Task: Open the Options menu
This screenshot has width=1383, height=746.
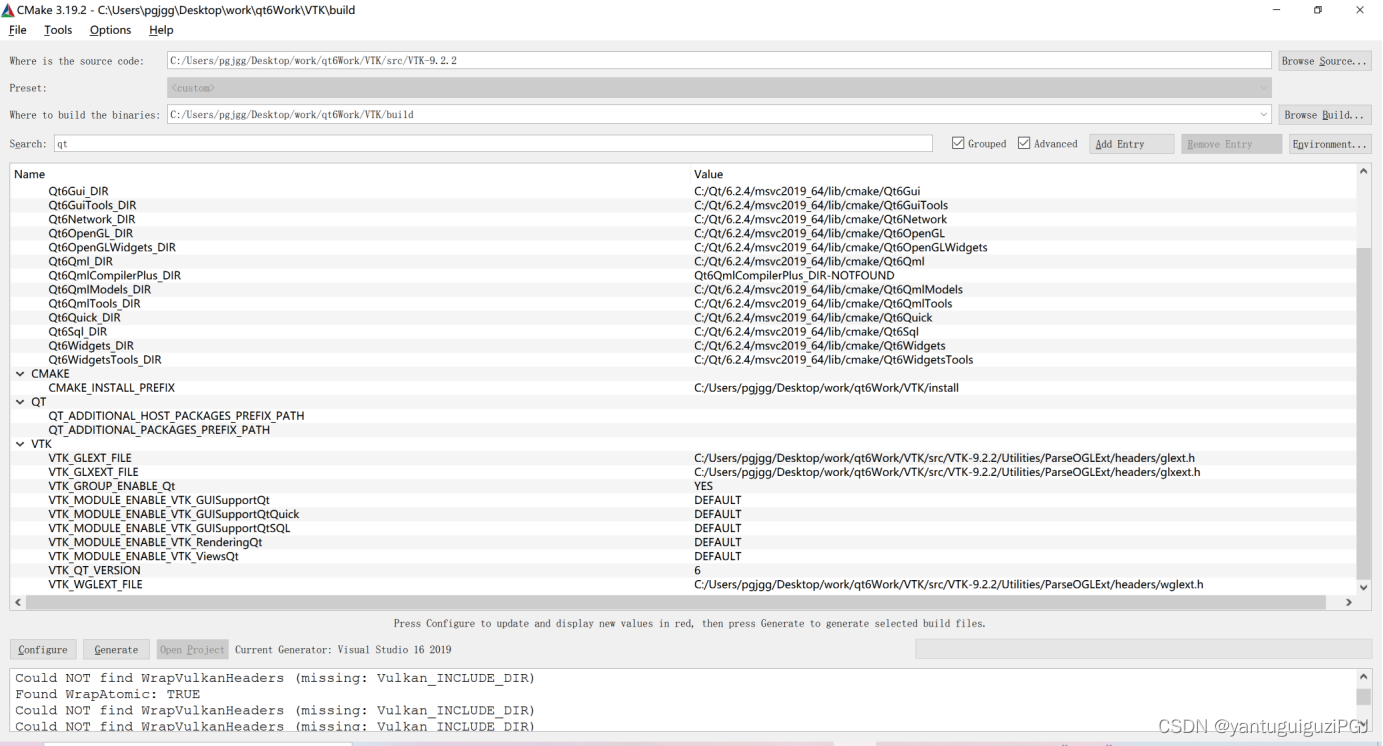Action: point(110,29)
